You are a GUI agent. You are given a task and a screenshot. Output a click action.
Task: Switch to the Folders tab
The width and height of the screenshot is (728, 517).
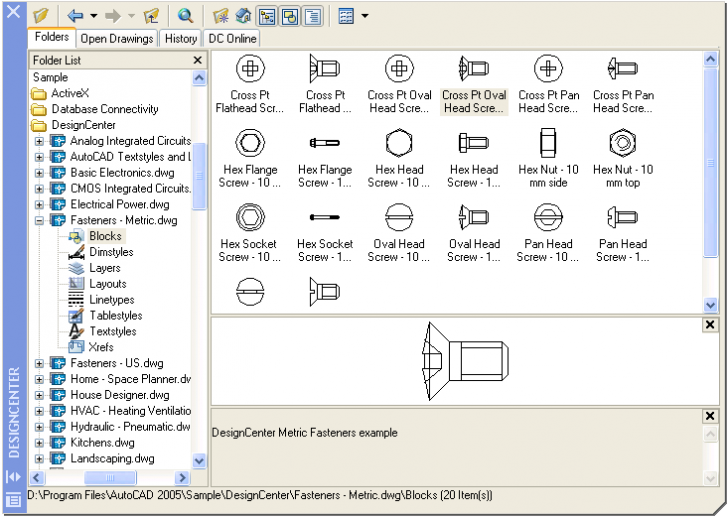(x=52, y=37)
